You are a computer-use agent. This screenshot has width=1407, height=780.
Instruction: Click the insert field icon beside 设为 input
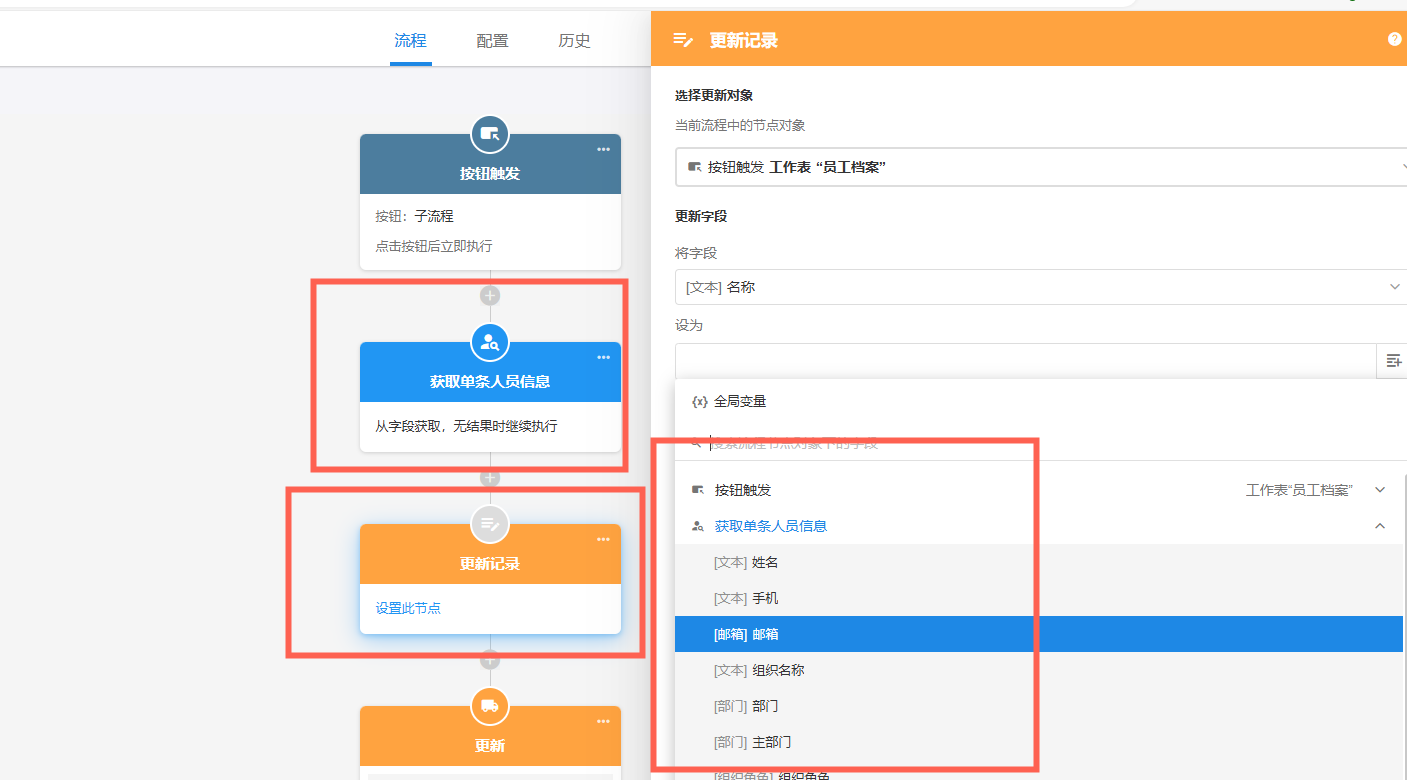coord(1393,361)
